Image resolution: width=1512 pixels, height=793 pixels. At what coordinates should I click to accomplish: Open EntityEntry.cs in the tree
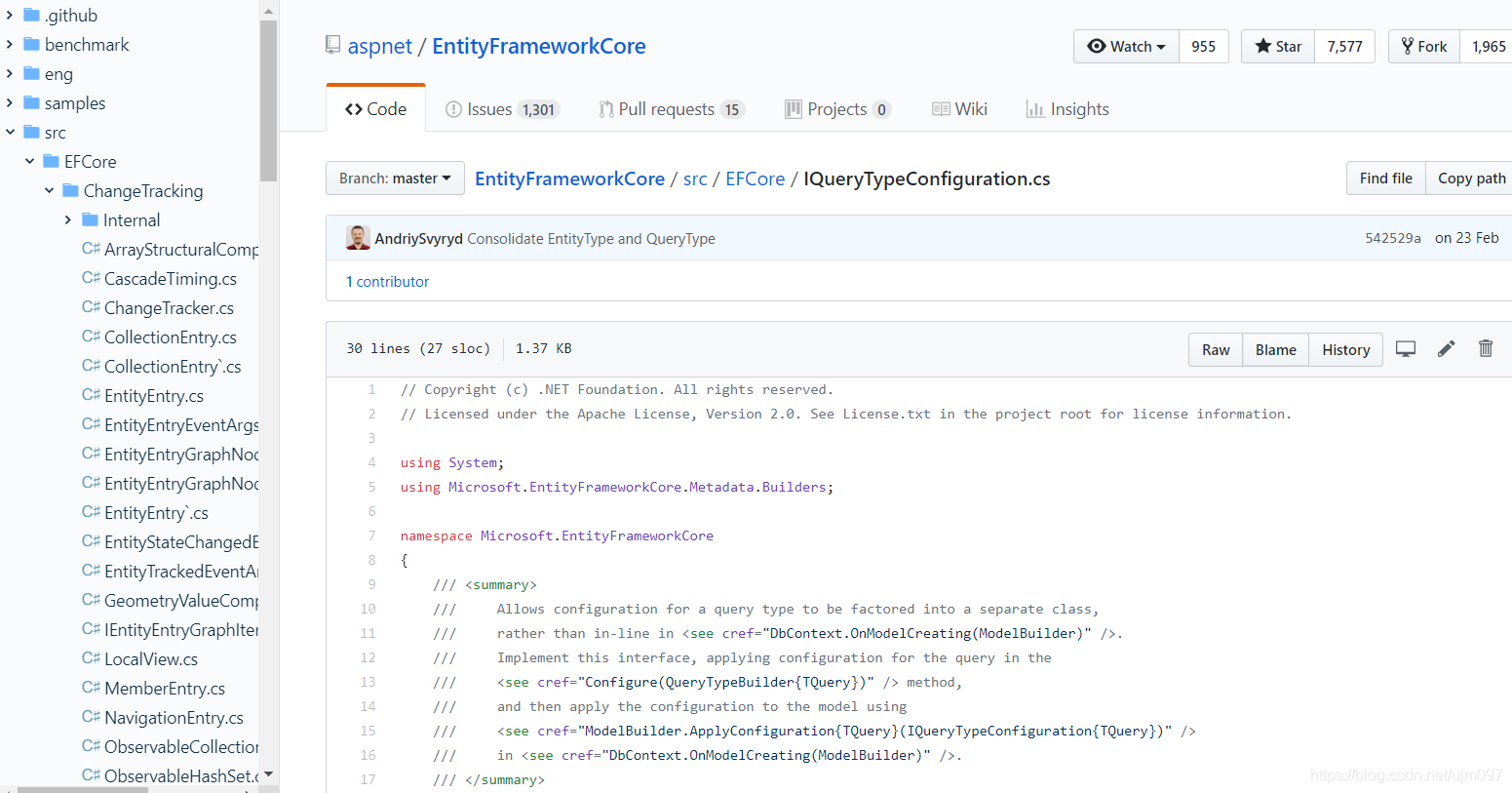point(154,395)
